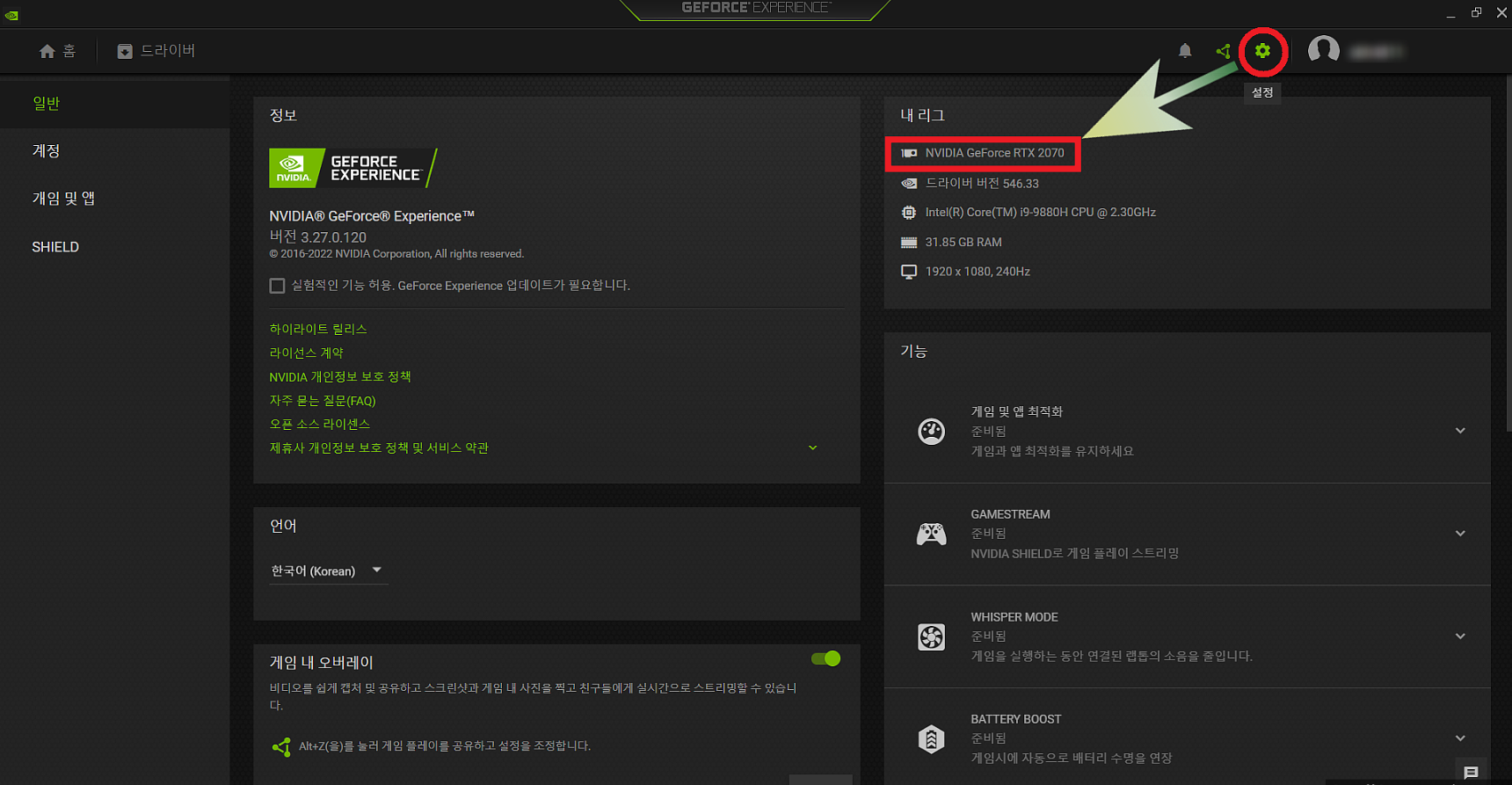Open the 드라이버 drivers tab

click(156, 51)
